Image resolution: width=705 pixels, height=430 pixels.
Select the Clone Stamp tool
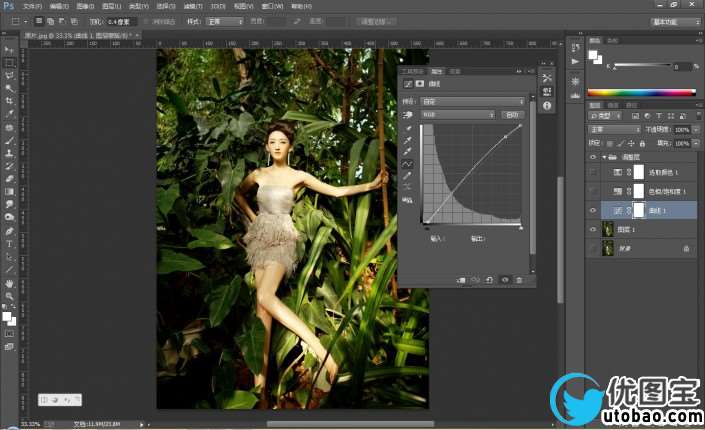(x=9, y=153)
